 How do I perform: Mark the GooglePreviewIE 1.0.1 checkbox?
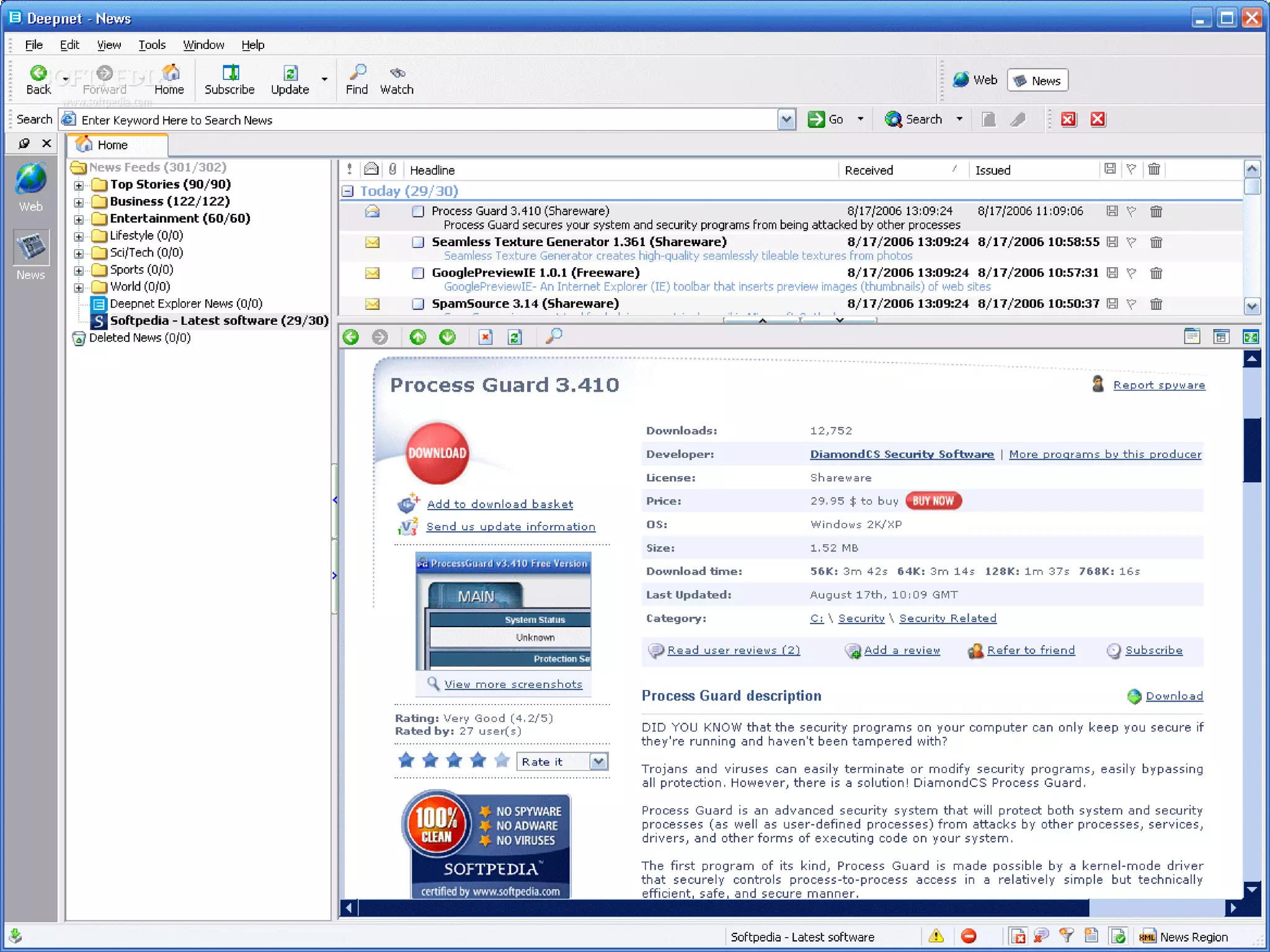coord(418,273)
